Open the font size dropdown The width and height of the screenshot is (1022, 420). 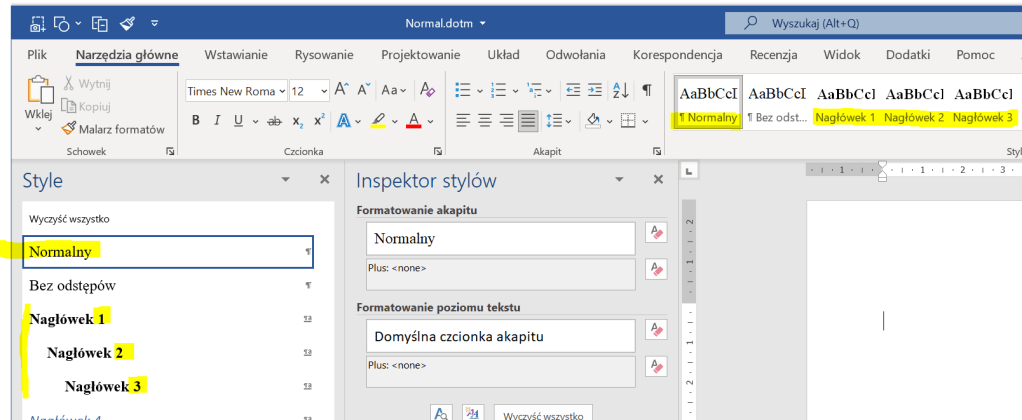coord(323,92)
